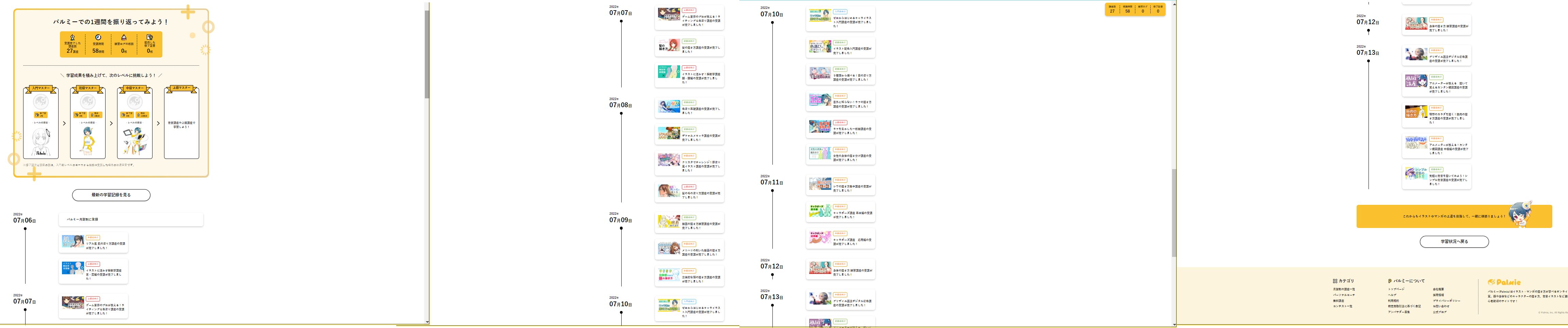Open the 髪の毛の塗り方講座 thumbnail
Image resolution: width=1568 pixels, height=328 pixels.
point(669,191)
